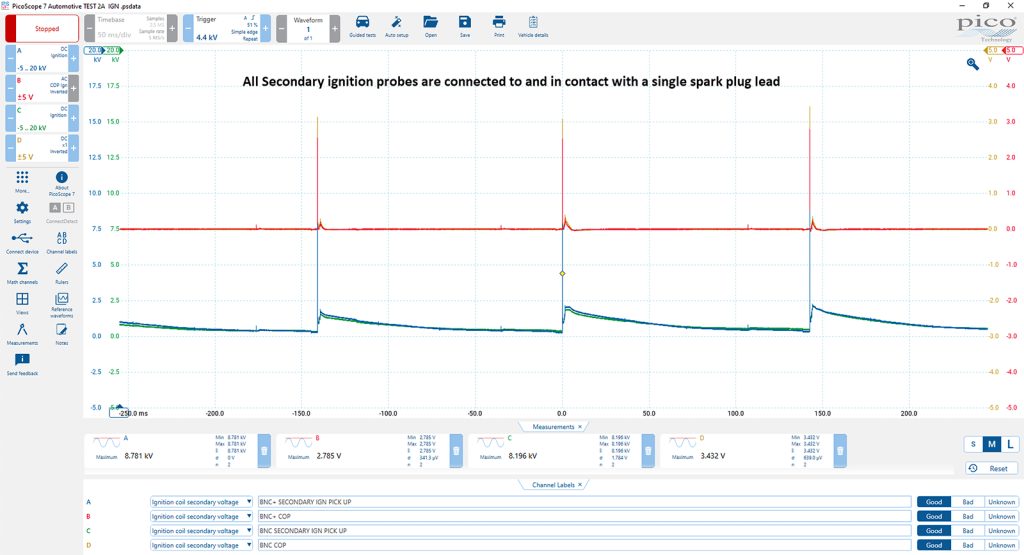Screen dimensions: 1024x555
Task: Click the Stopped capture button
Action: 42,29
